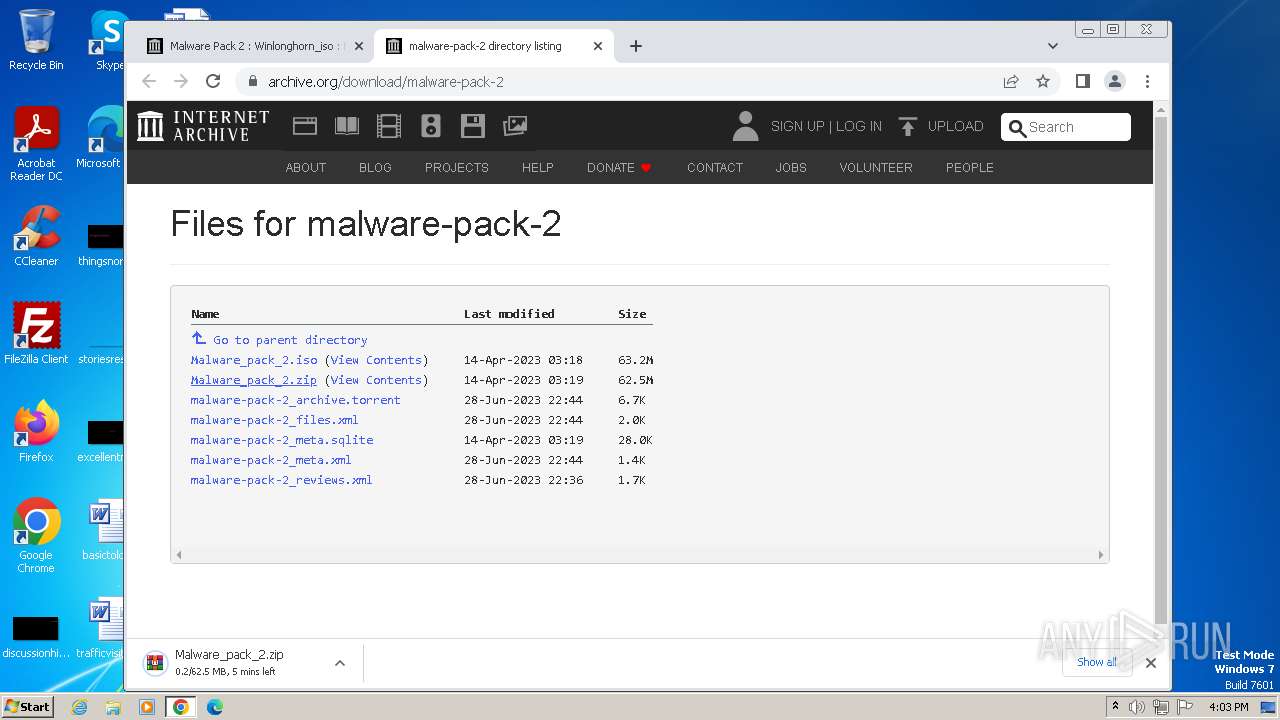Open the Audio speaker icon
The height and width of the screenshot is (720, 1280).
click(x=431, y=126)
